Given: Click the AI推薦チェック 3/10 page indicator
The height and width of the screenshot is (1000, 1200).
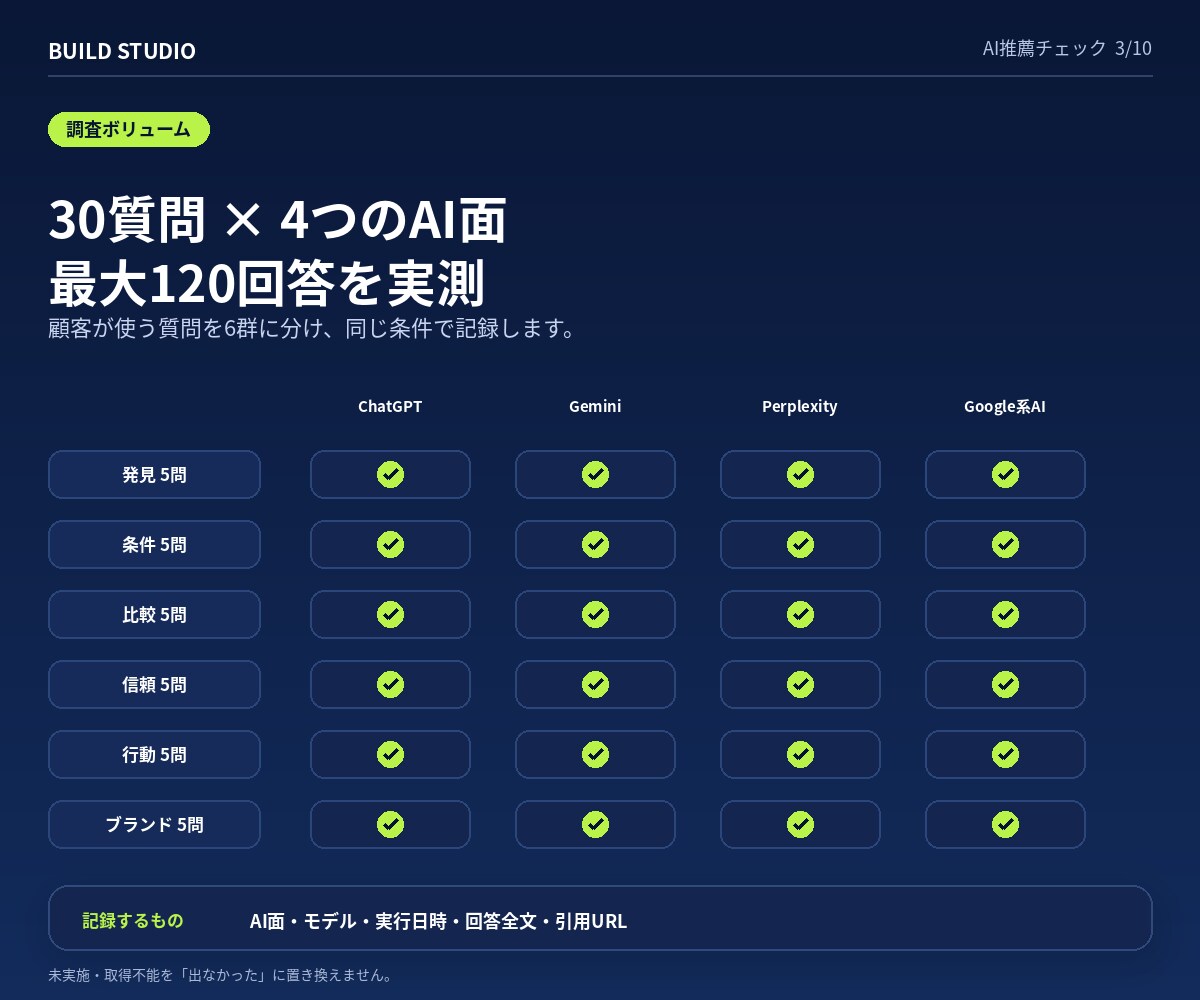Looking at the screenshot, I should (1067, 48).
